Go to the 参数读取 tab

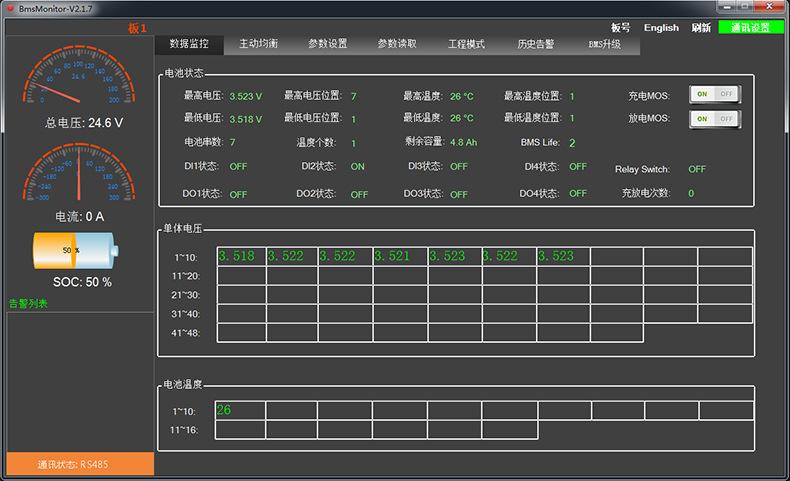[x=397, y=44]
